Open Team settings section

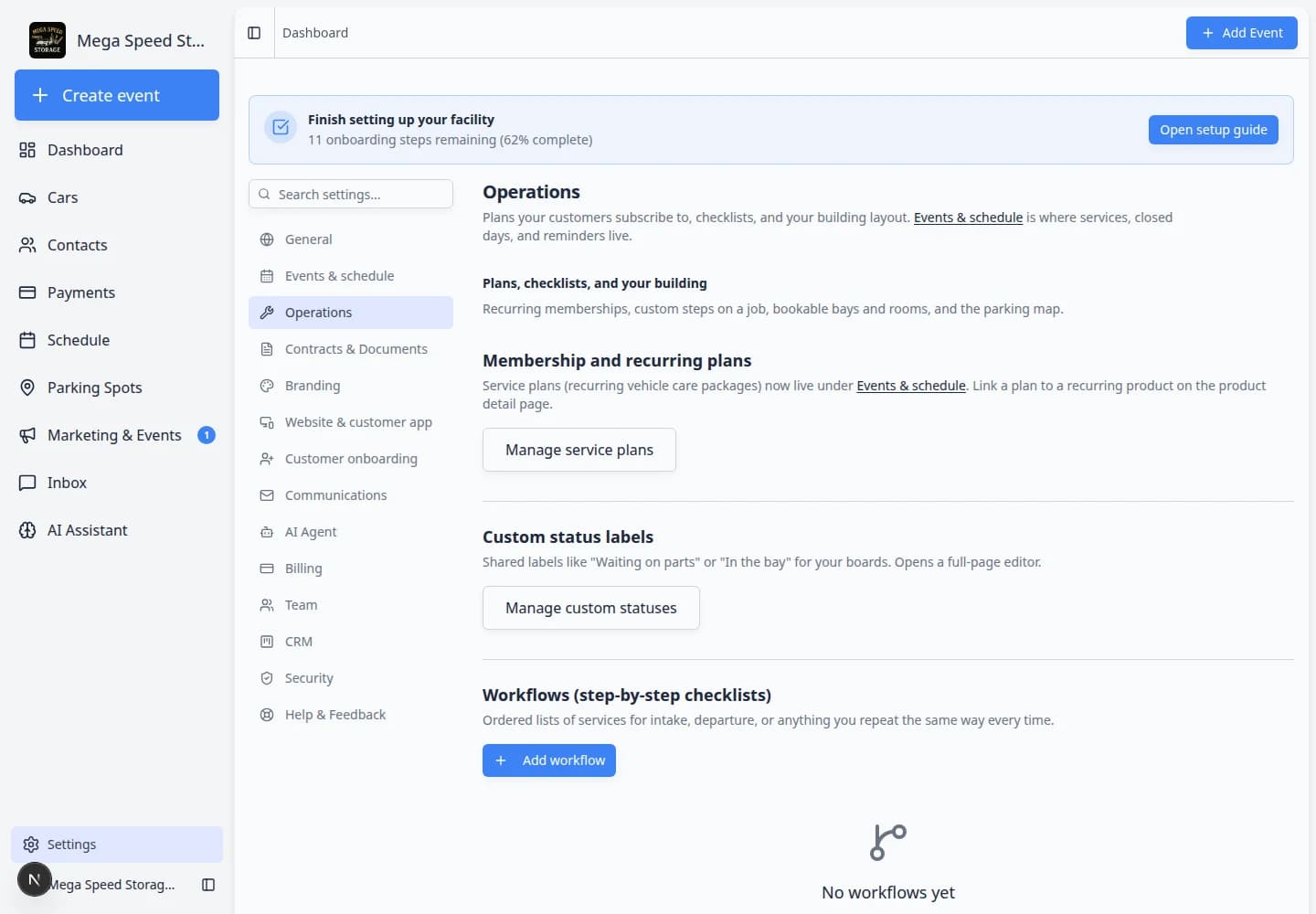351,605
